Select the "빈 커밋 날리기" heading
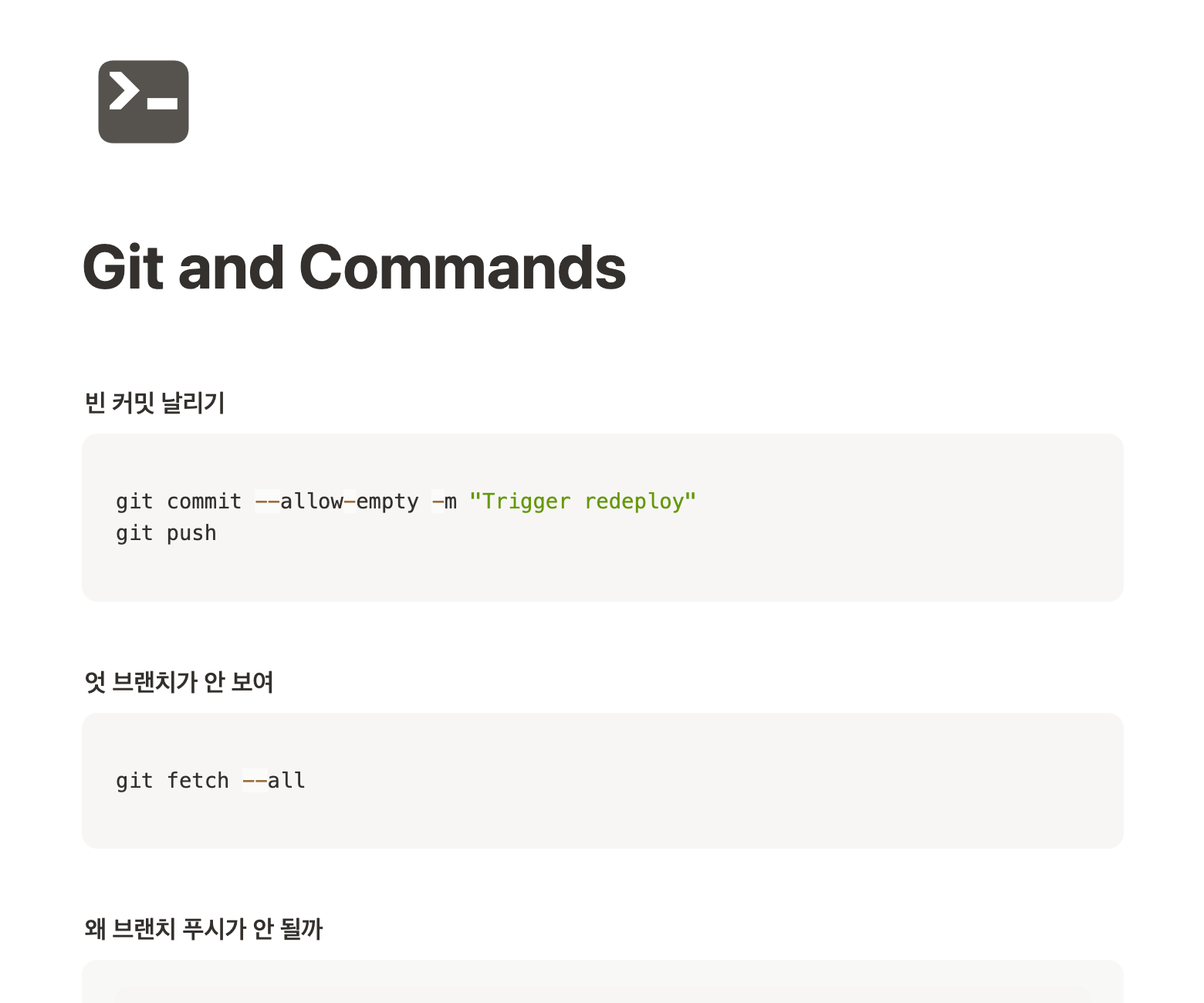This screenshot has height=1003, width=1204. coord(154,403)
